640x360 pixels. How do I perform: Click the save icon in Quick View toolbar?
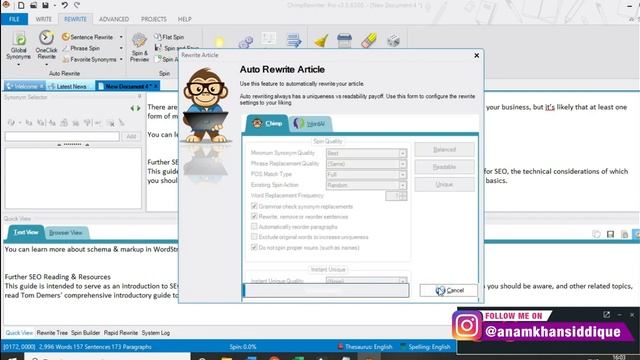tap(610, 234)
